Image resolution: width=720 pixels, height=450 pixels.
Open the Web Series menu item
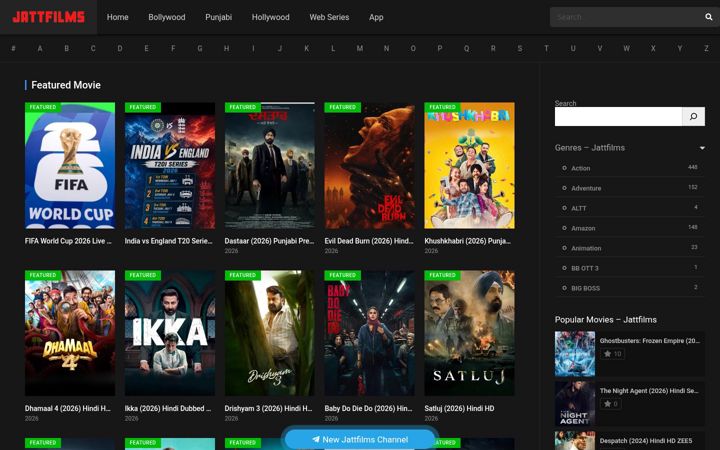329,17
